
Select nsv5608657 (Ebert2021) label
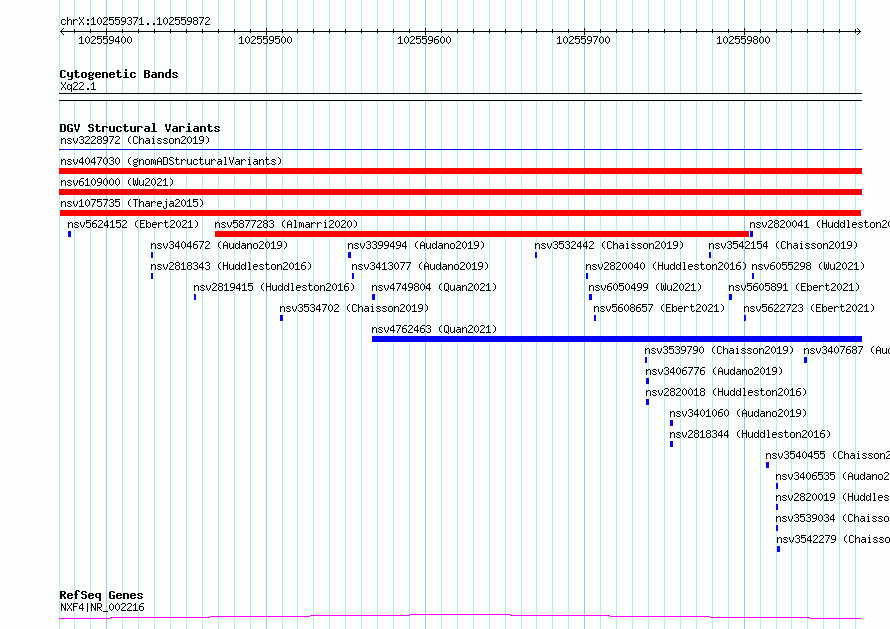pyautogui.click(x=659, y=308)
